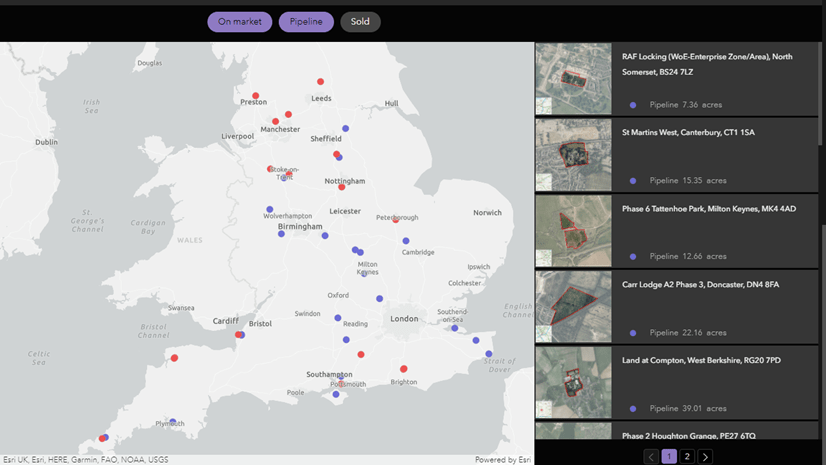Select blue marker above Cambridge
The image size is (826, 465).
click(x=406, y=241)
